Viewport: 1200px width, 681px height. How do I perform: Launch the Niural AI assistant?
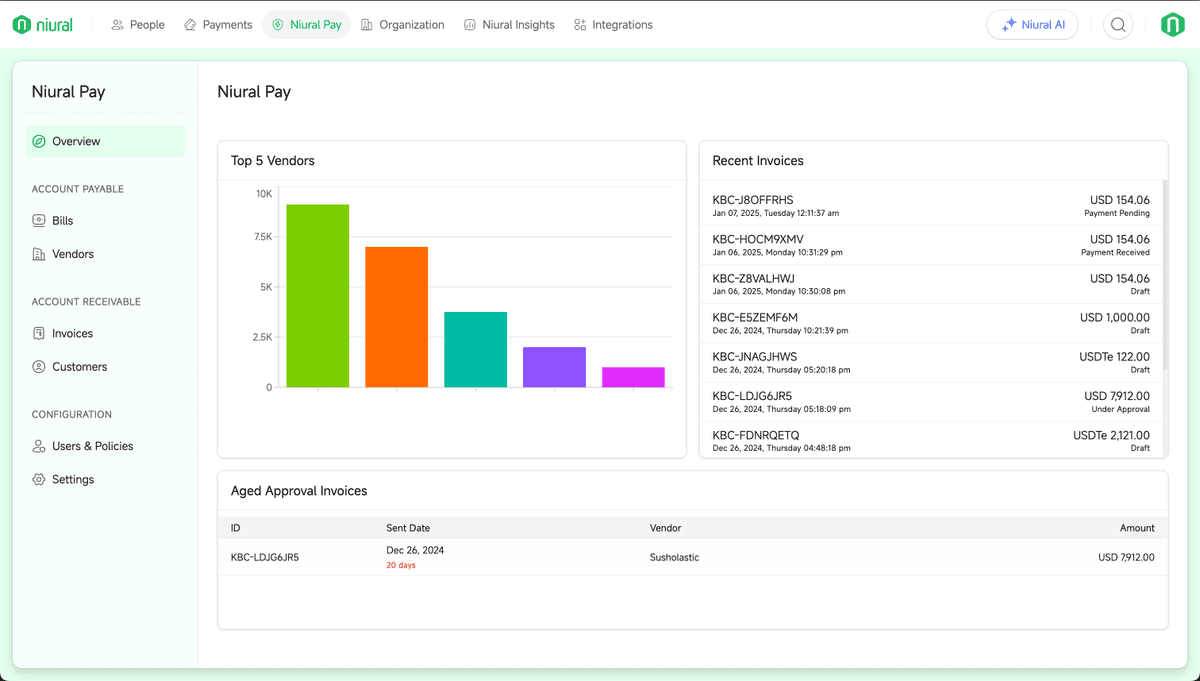[1032, 25]
